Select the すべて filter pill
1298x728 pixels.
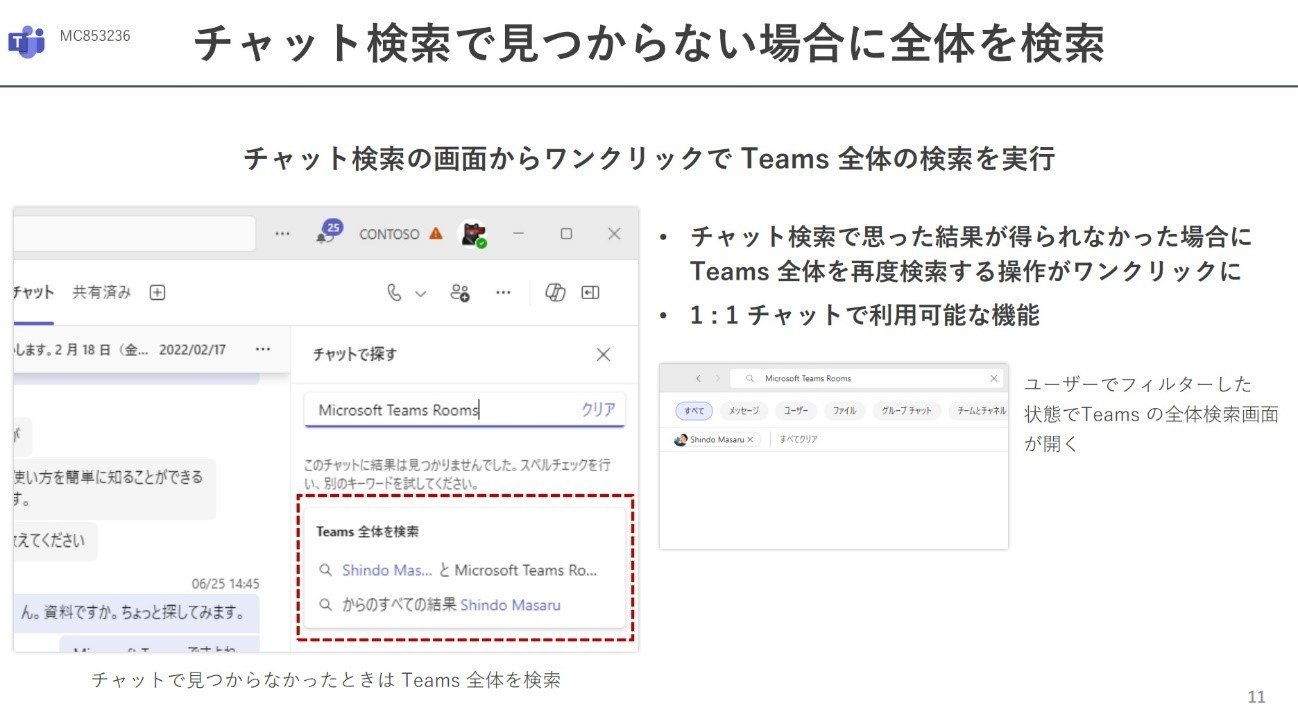[x=694, y=410]
